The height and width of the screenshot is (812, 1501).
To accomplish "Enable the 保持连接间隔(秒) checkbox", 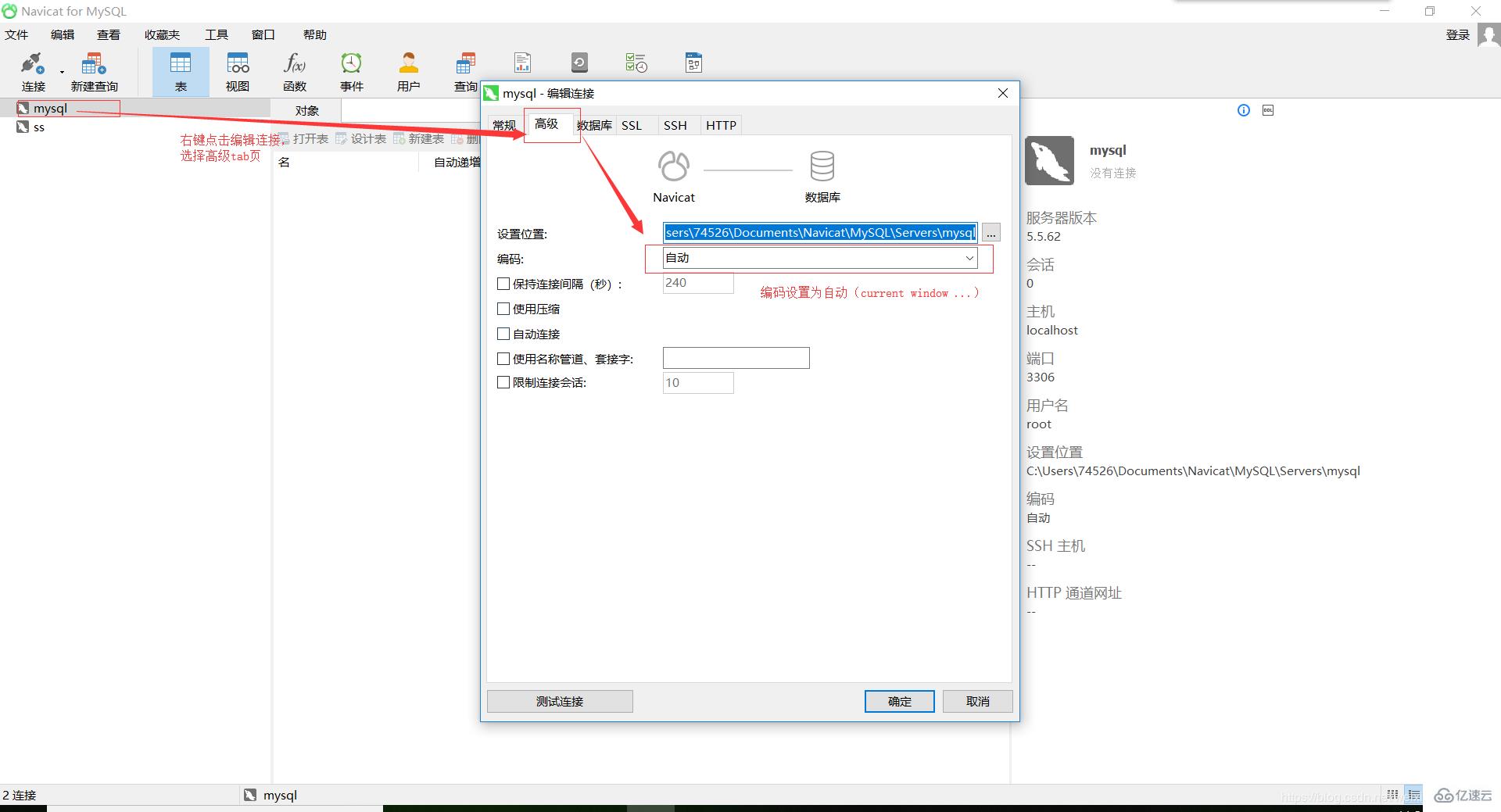I will click(503, 284).
